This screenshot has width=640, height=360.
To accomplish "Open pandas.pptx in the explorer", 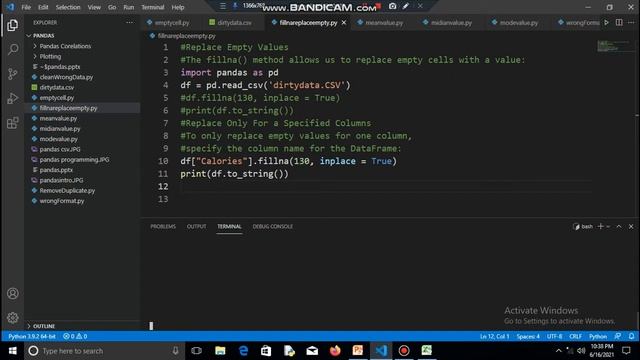I will coord(56,170).
